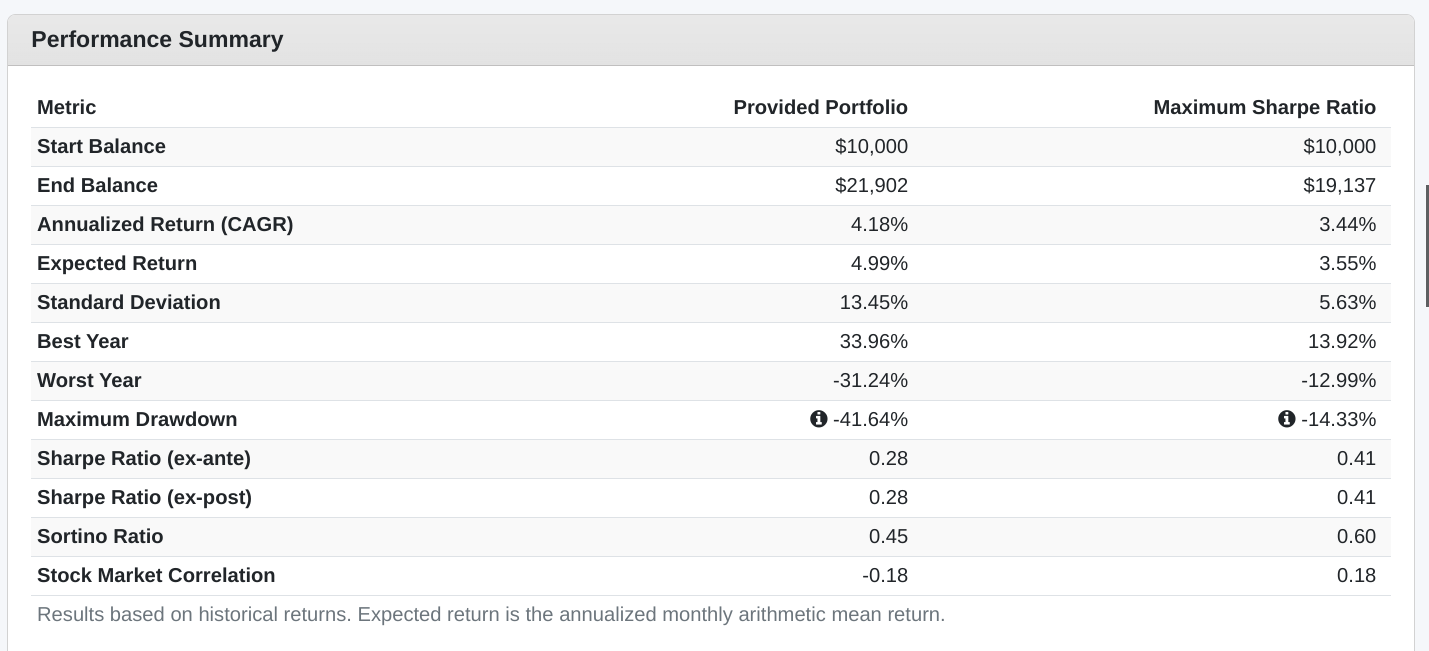Click the Performance Summary panel header
Screen dimensions: 1429x651
tap(157, 40)
